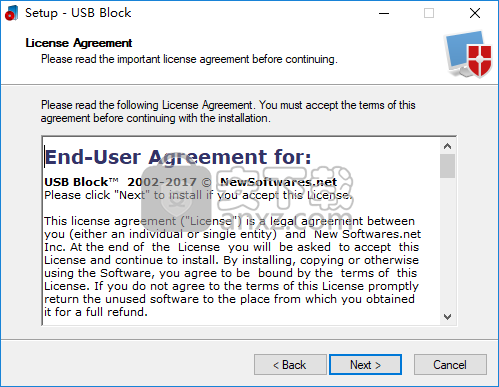Click the bold "USB Block™" text in license
The image size is (499, 387).
pos(81,182)
